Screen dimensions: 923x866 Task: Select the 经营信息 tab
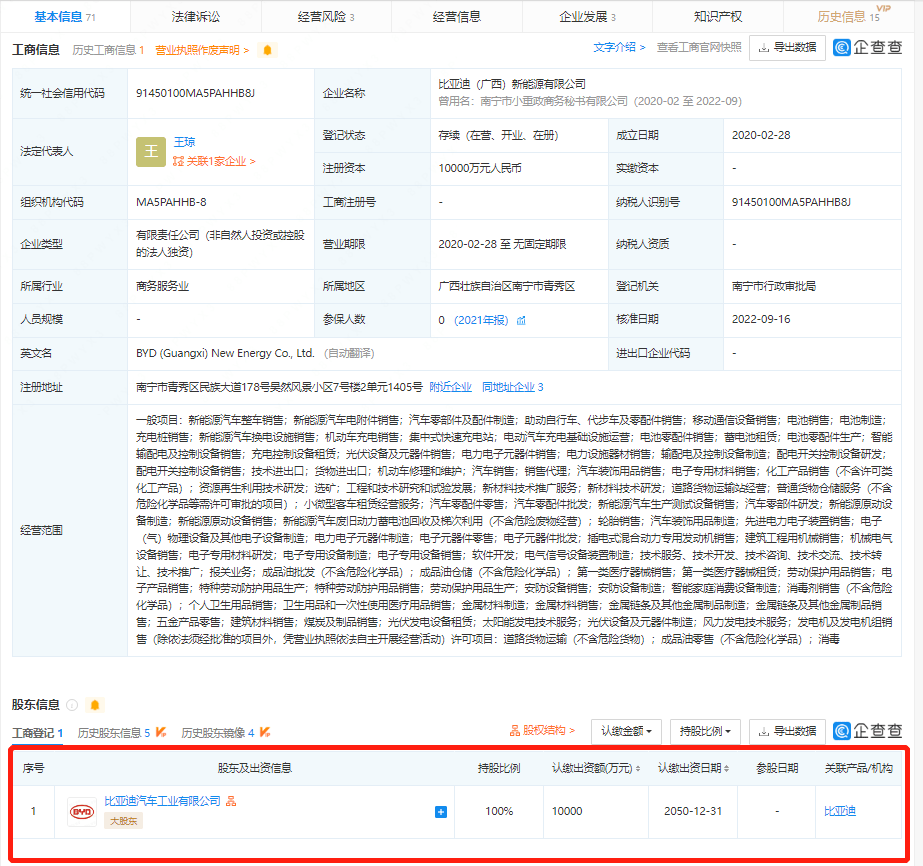457,16
